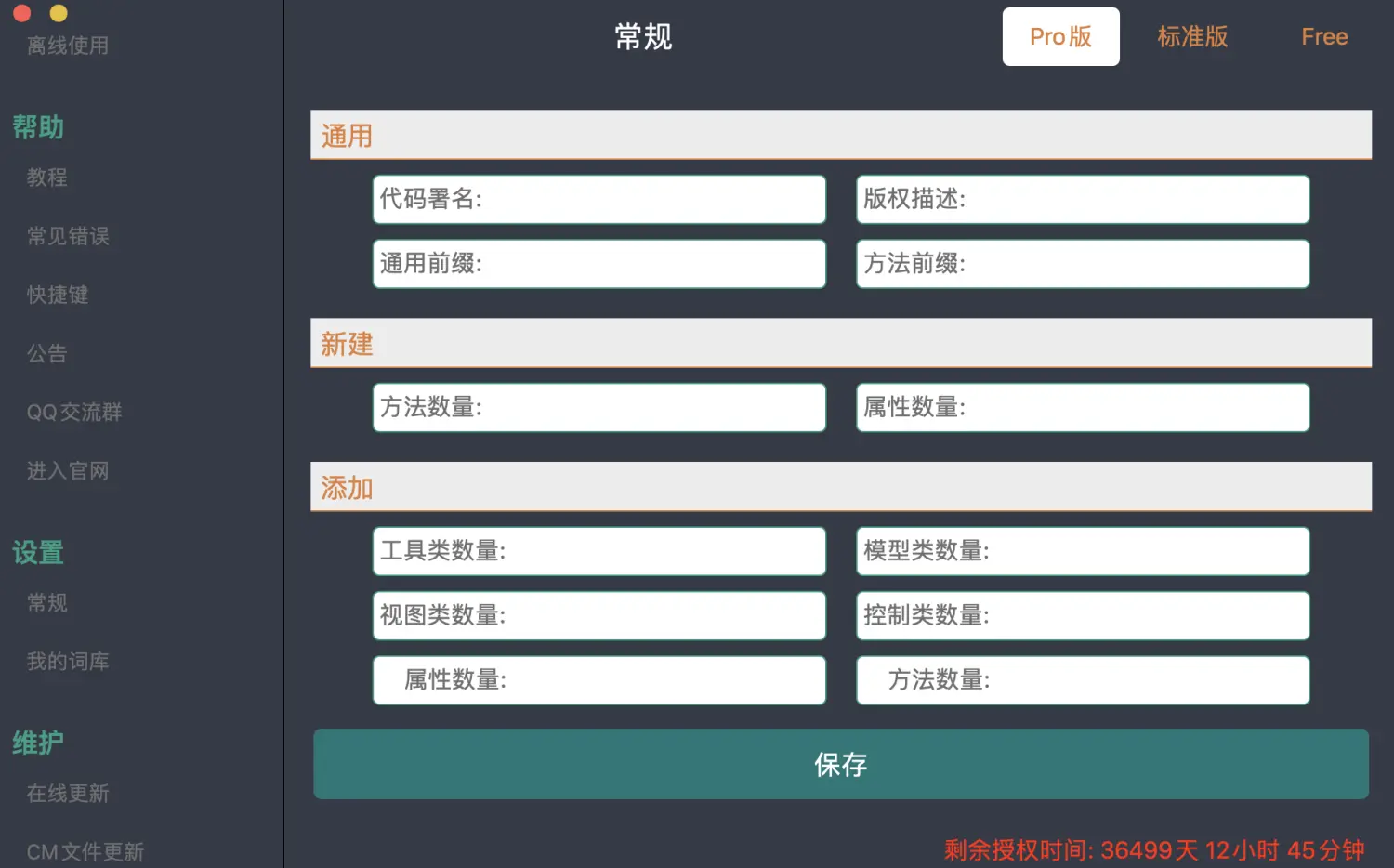Open 教程 in the sidebar

47,178
